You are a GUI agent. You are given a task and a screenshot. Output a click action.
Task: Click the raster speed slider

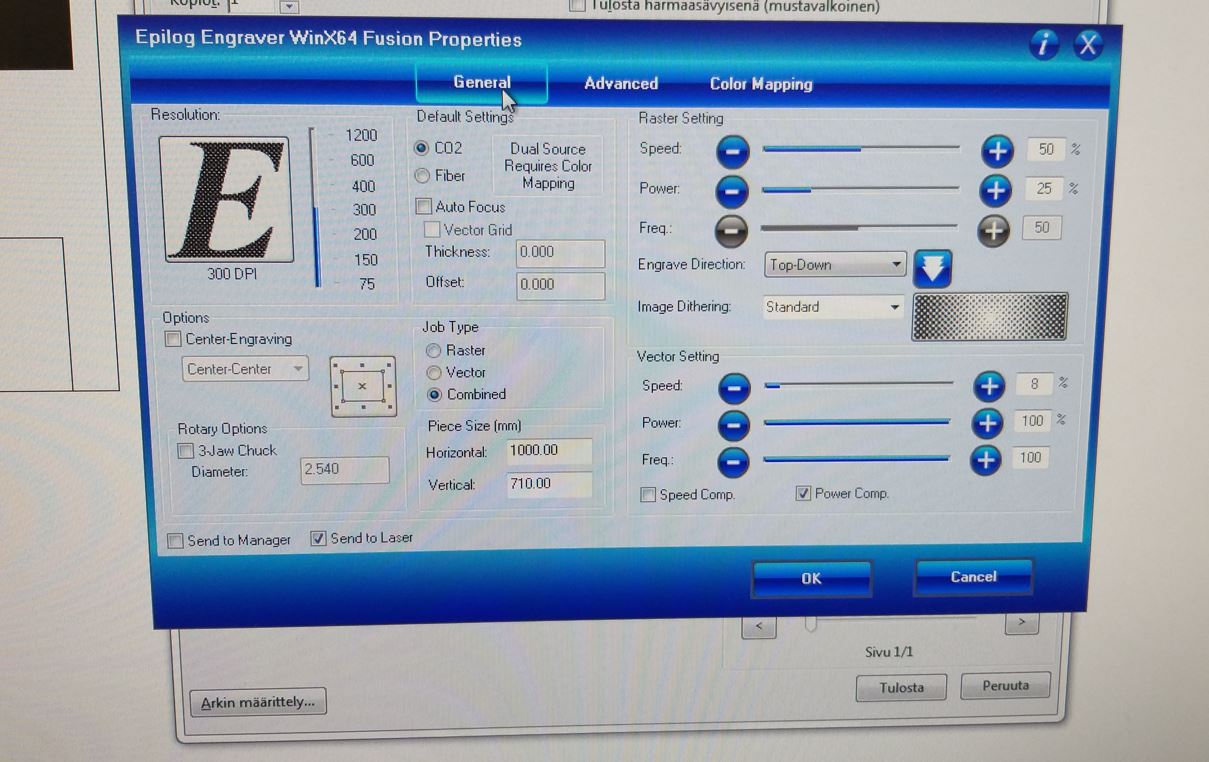point(861,149)
